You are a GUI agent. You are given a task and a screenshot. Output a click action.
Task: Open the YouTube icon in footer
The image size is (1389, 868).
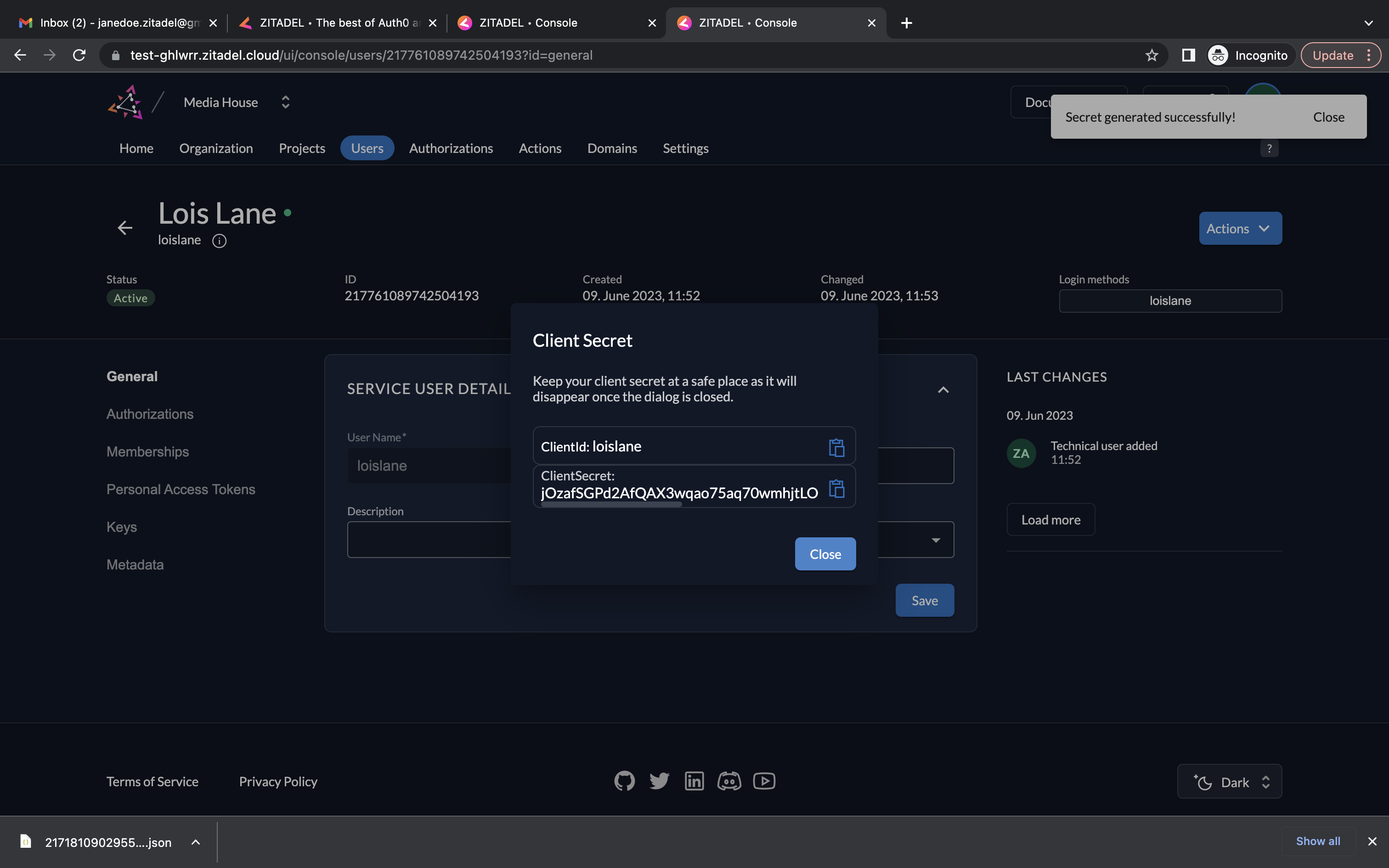pyautogui.click(x=764, y=781)
